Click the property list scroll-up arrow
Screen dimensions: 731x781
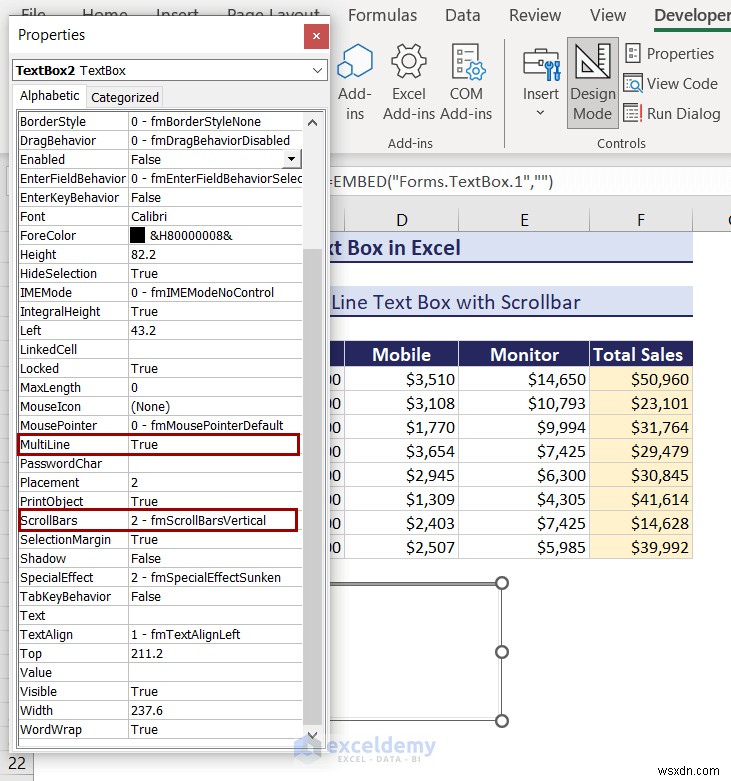[313, 123]
